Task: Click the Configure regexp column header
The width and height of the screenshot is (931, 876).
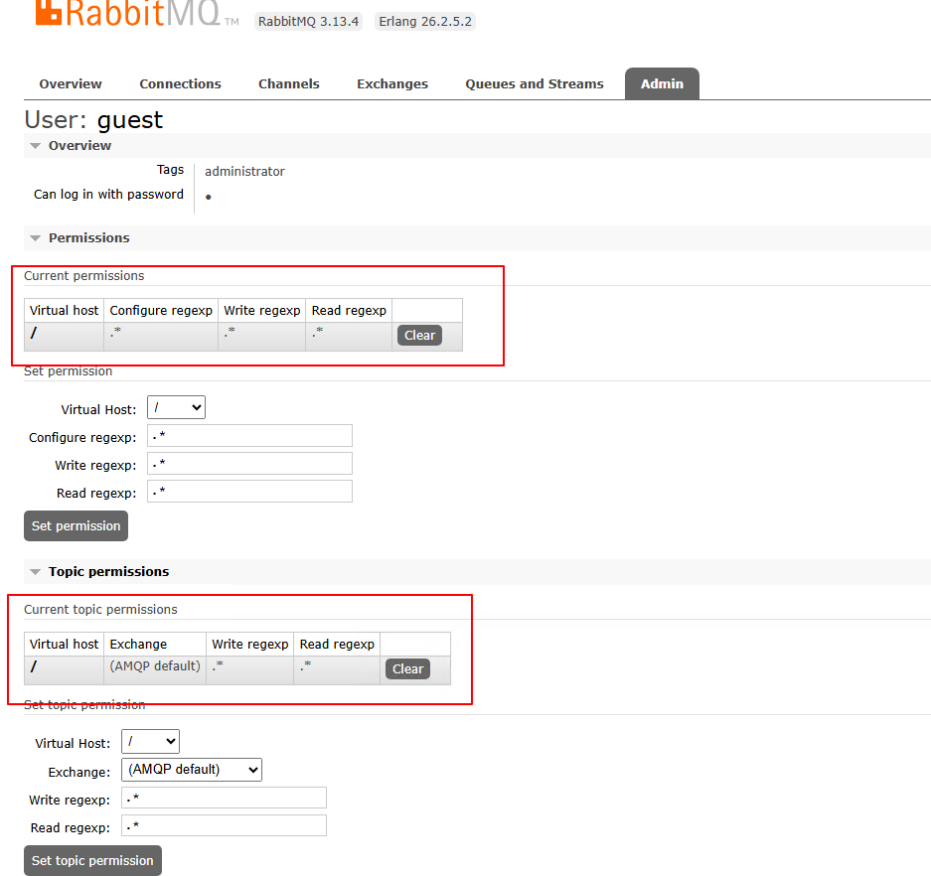Action: click(161, 311)
